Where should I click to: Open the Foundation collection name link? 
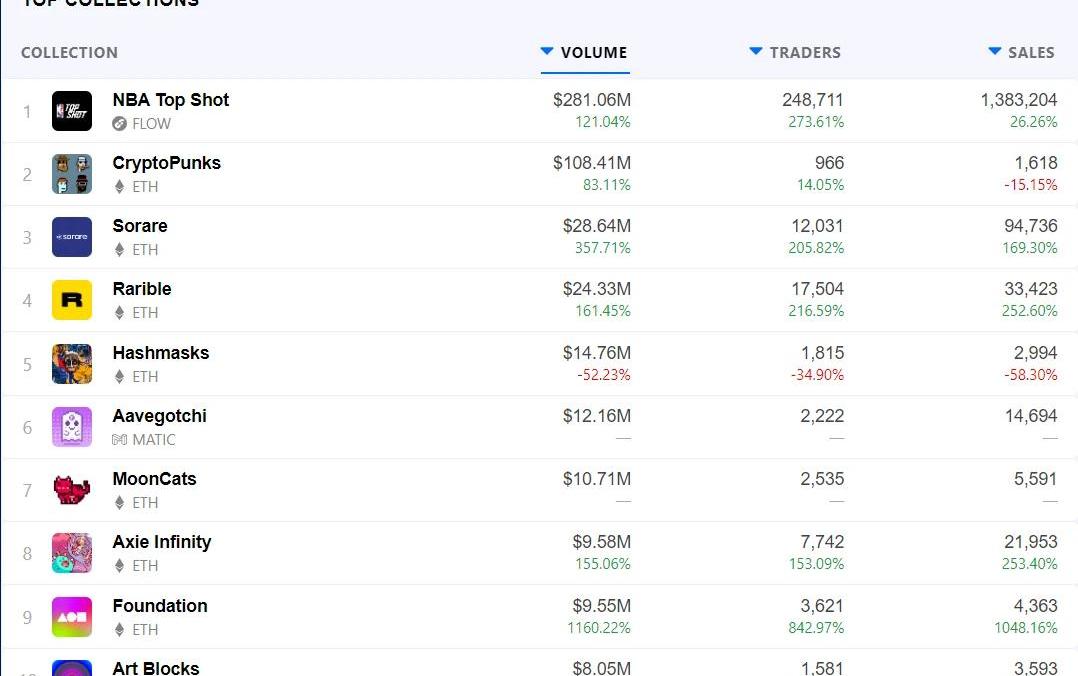click(160, 606)
